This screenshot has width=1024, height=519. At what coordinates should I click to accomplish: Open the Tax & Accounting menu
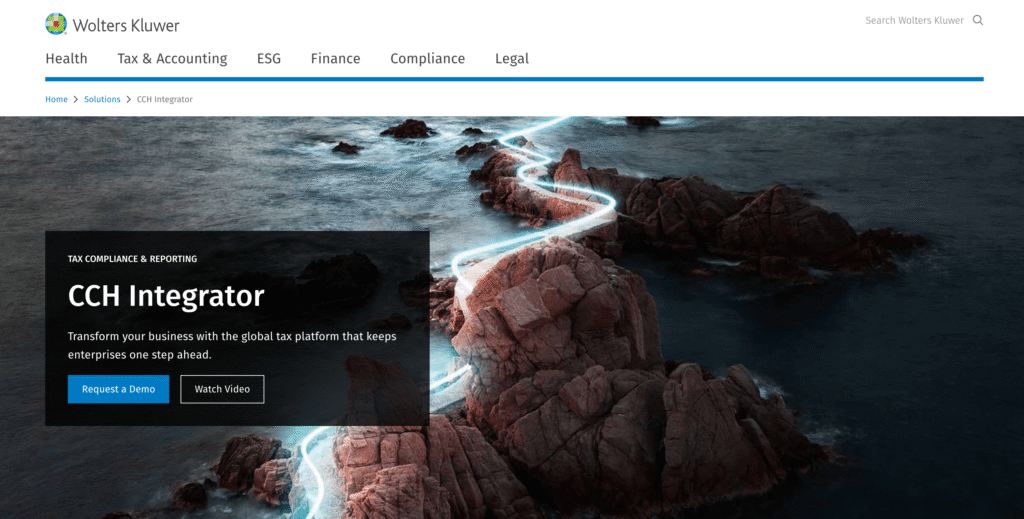(172, 59)
